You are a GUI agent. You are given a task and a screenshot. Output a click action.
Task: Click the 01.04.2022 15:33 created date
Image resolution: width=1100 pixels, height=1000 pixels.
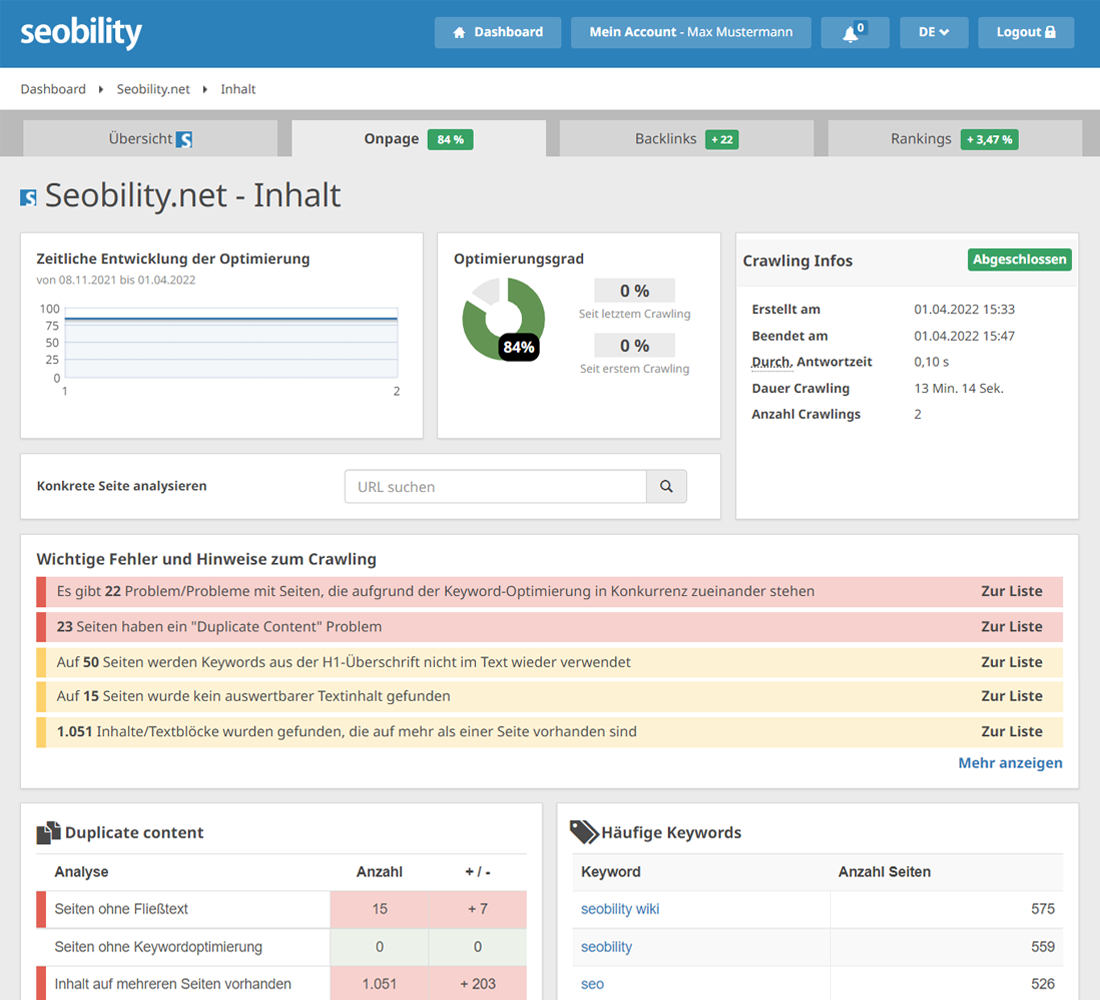[964, 309]
